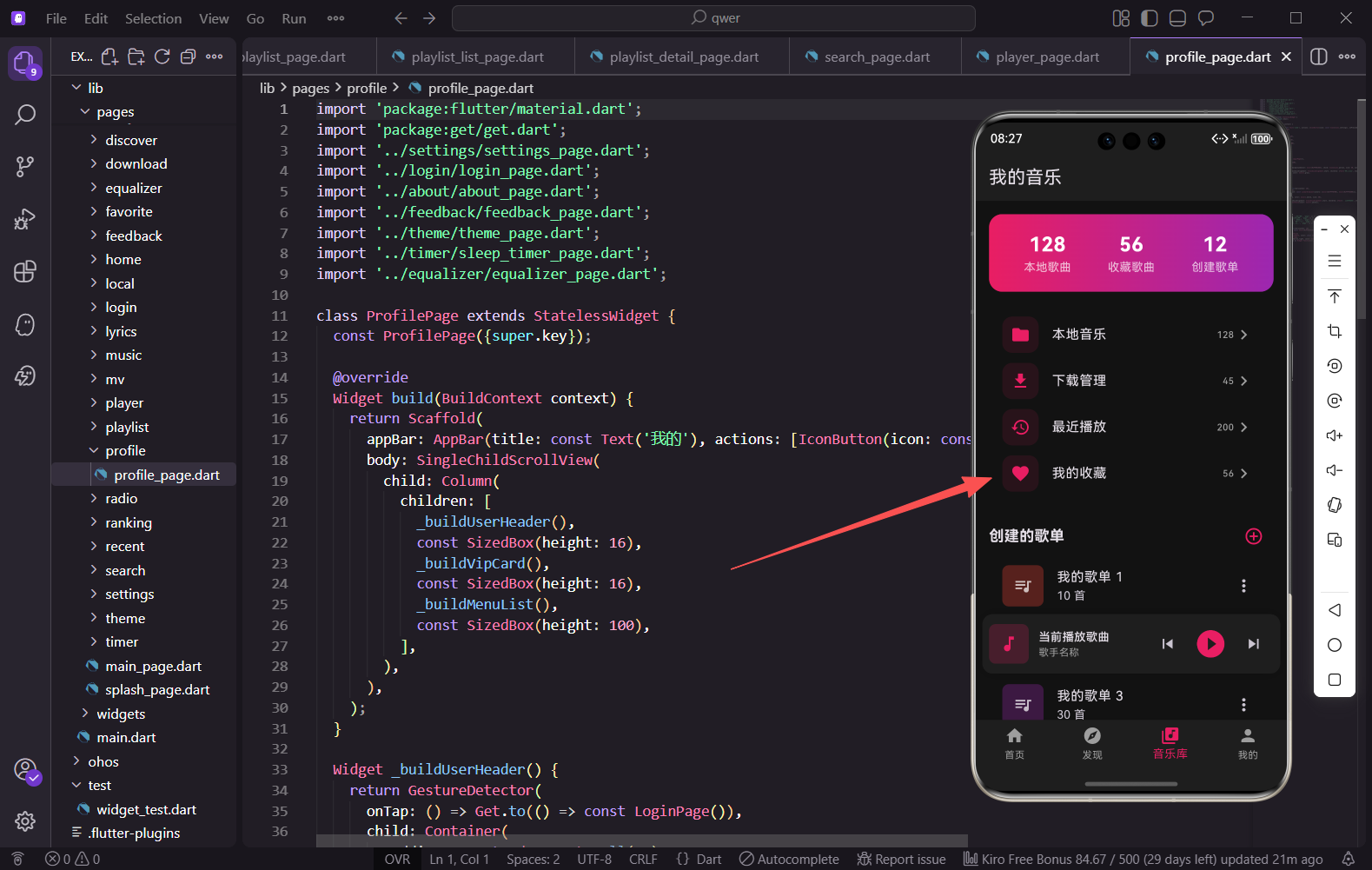Screen dimensions: 1372x870
Task: Switch to player_page.dart tab
Action: [x=1046, y=56]
